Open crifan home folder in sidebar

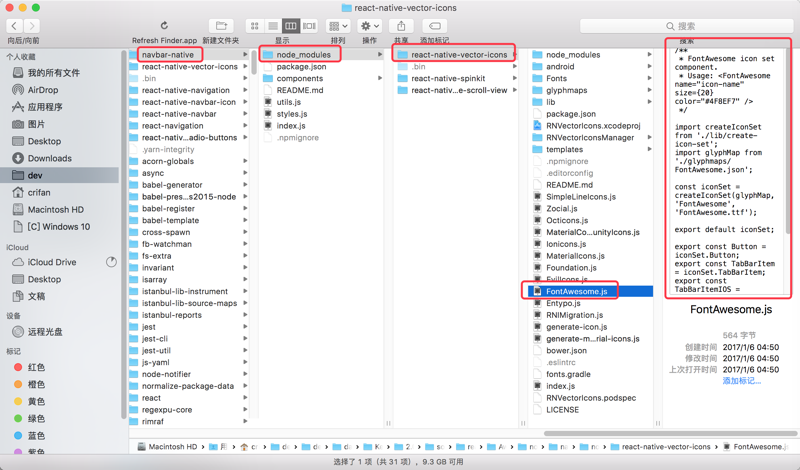click(39, 192)
